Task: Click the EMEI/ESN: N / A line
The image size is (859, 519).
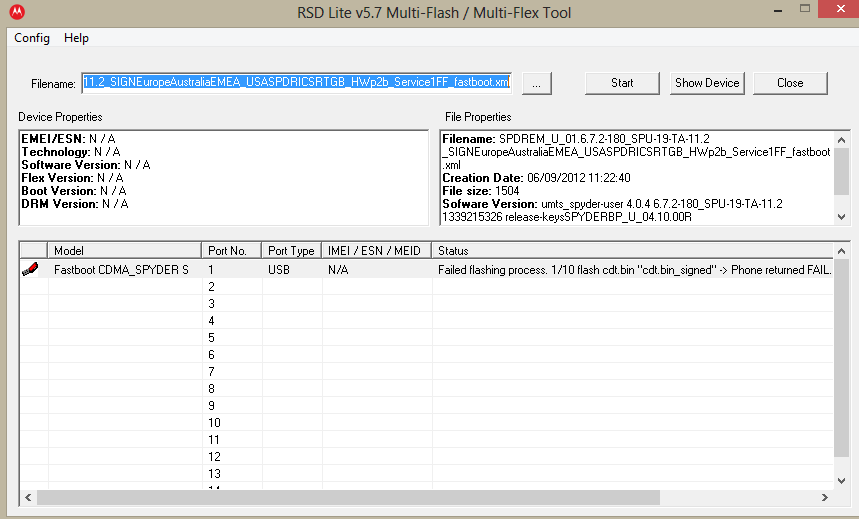Action: click(x=68, y=139)
